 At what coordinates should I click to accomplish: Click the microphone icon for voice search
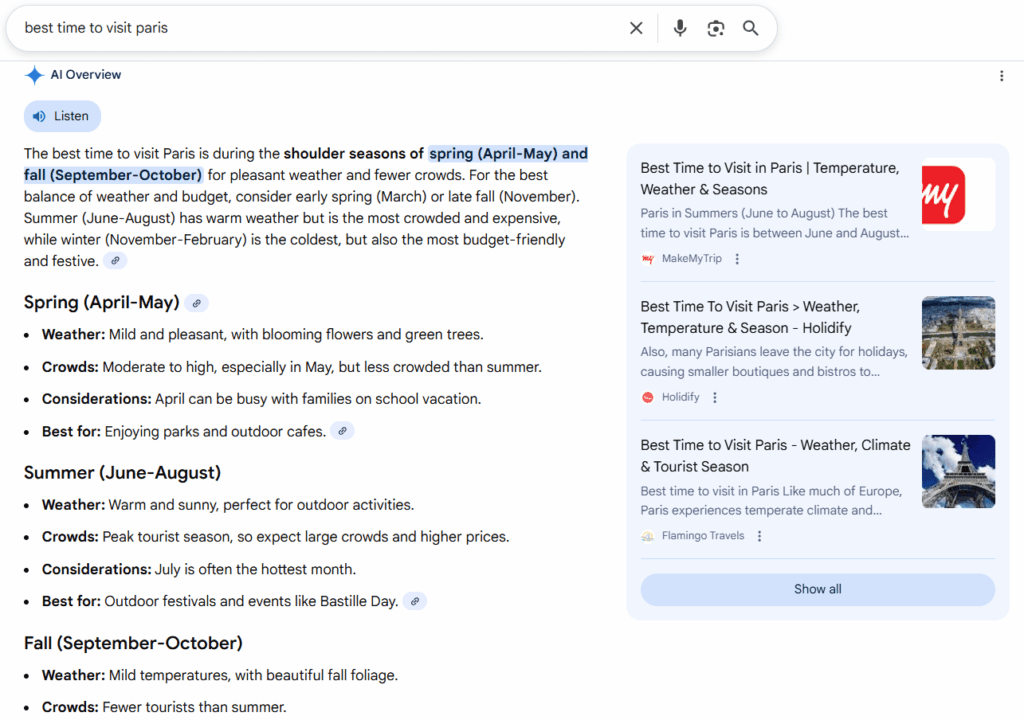click(679, 28)
